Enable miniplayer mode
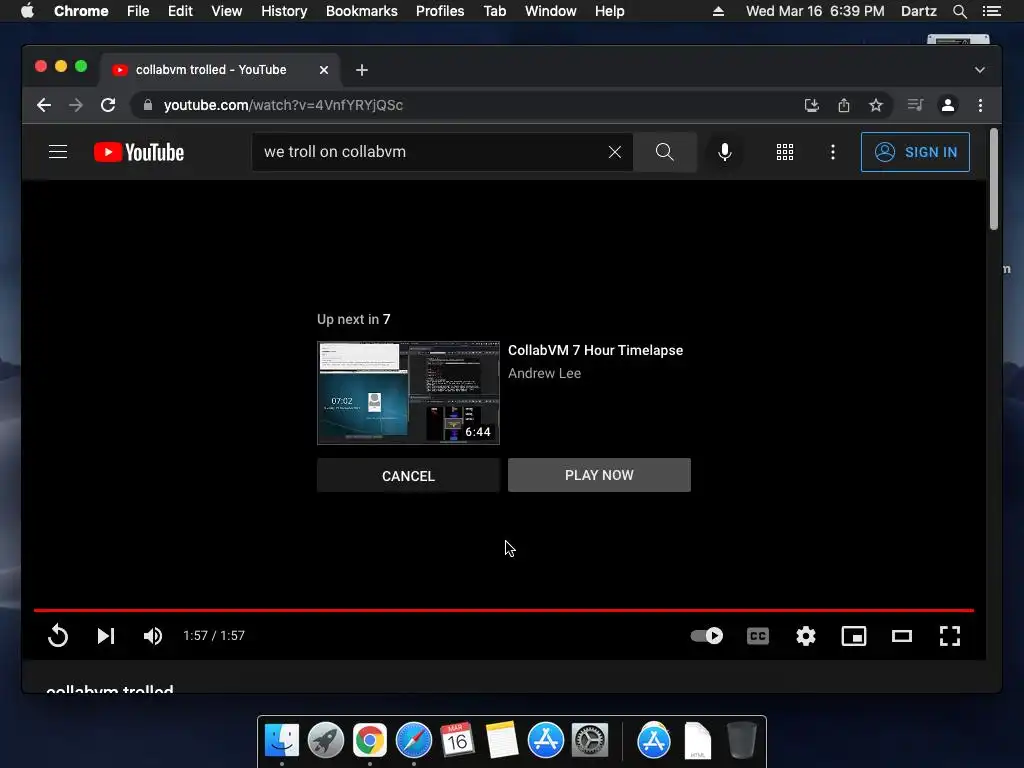Screen dimensions: 1024x768 click(x=854, y=635)
